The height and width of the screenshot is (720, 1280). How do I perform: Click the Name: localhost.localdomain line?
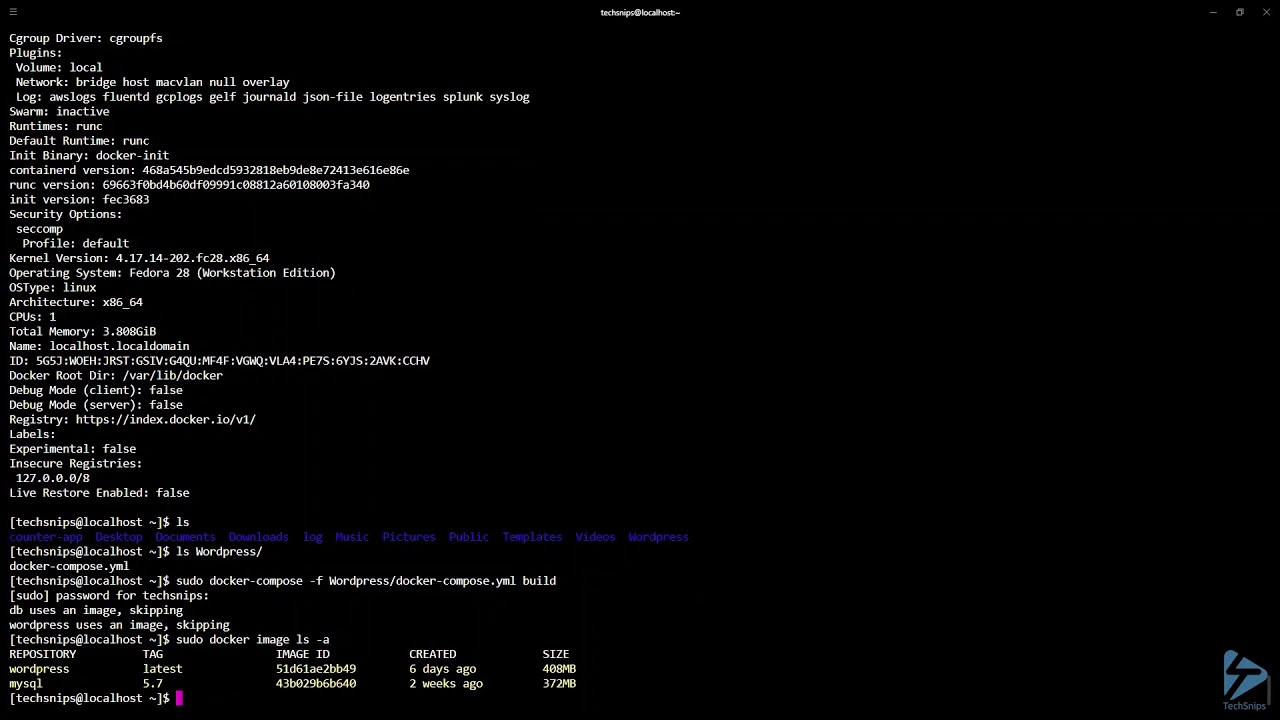99,347
